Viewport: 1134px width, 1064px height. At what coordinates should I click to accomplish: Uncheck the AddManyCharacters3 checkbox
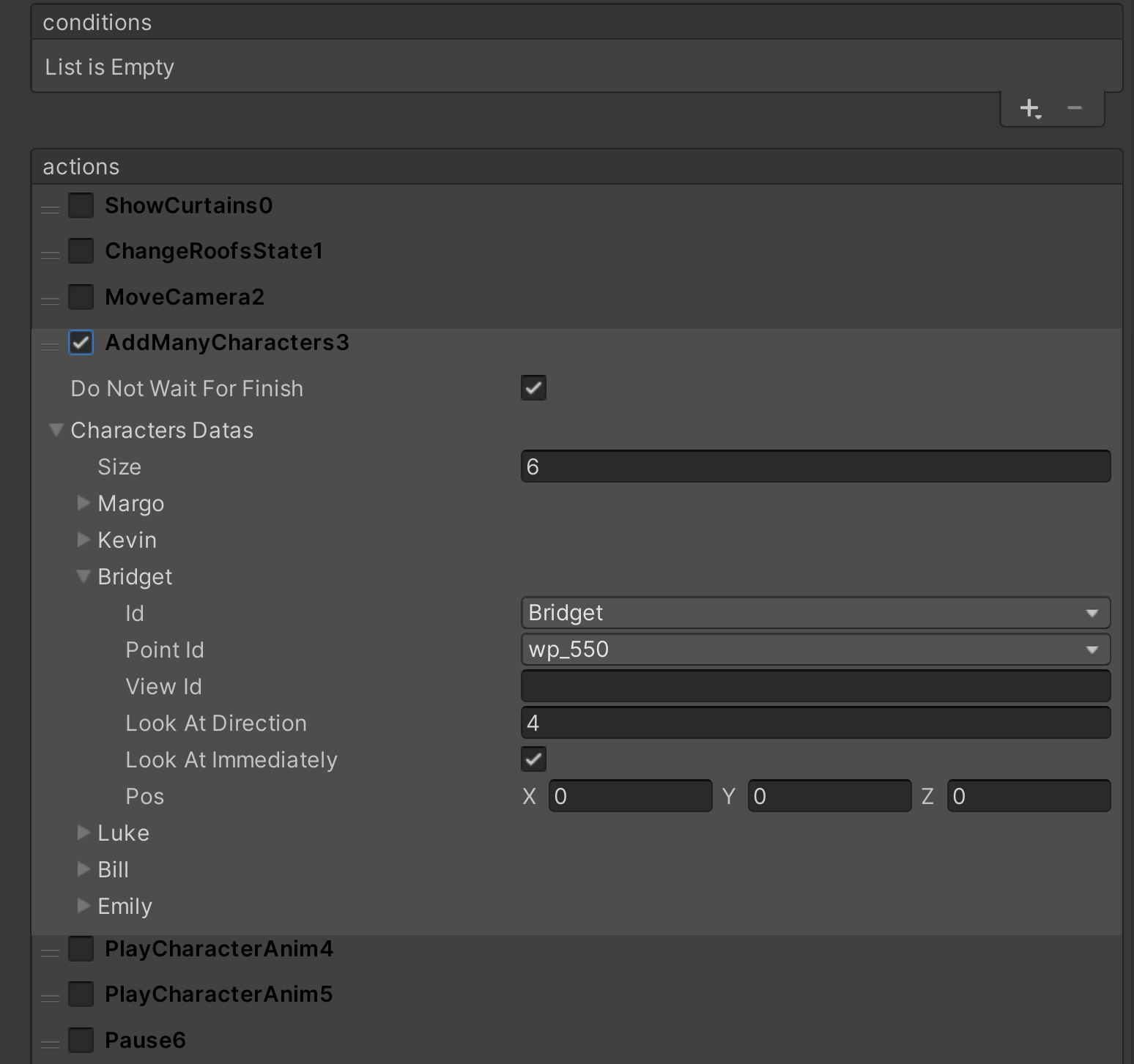(81, 343)
